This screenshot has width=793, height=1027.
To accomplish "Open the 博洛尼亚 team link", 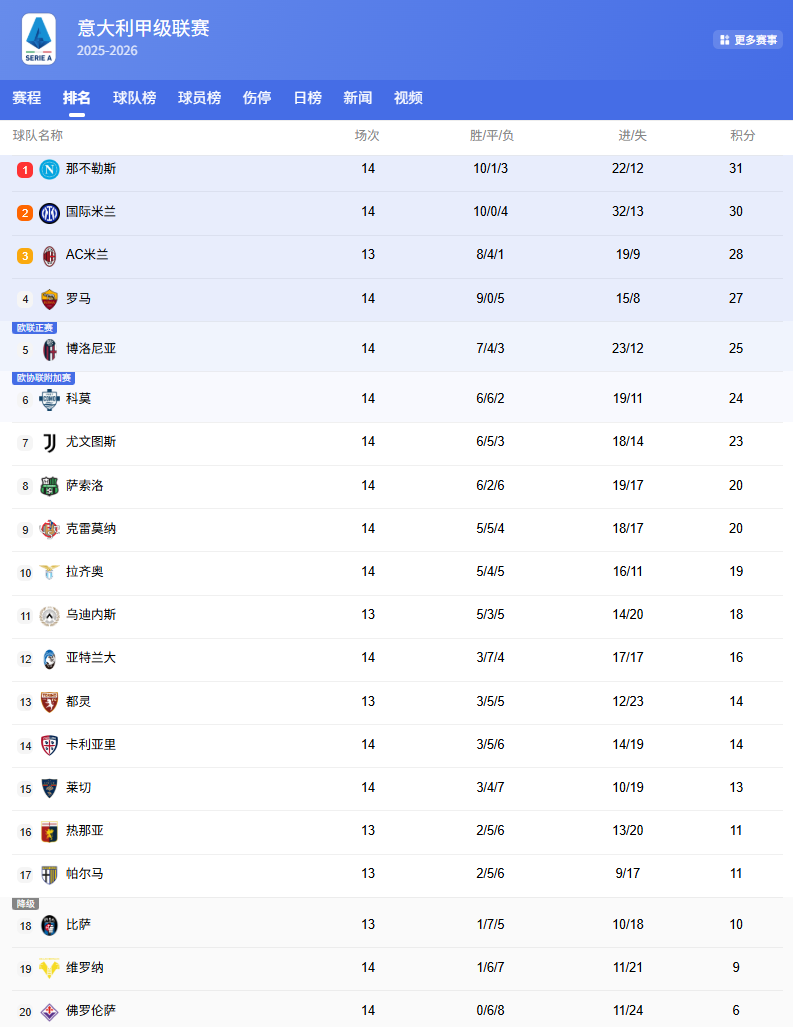I will coord(91,349).
